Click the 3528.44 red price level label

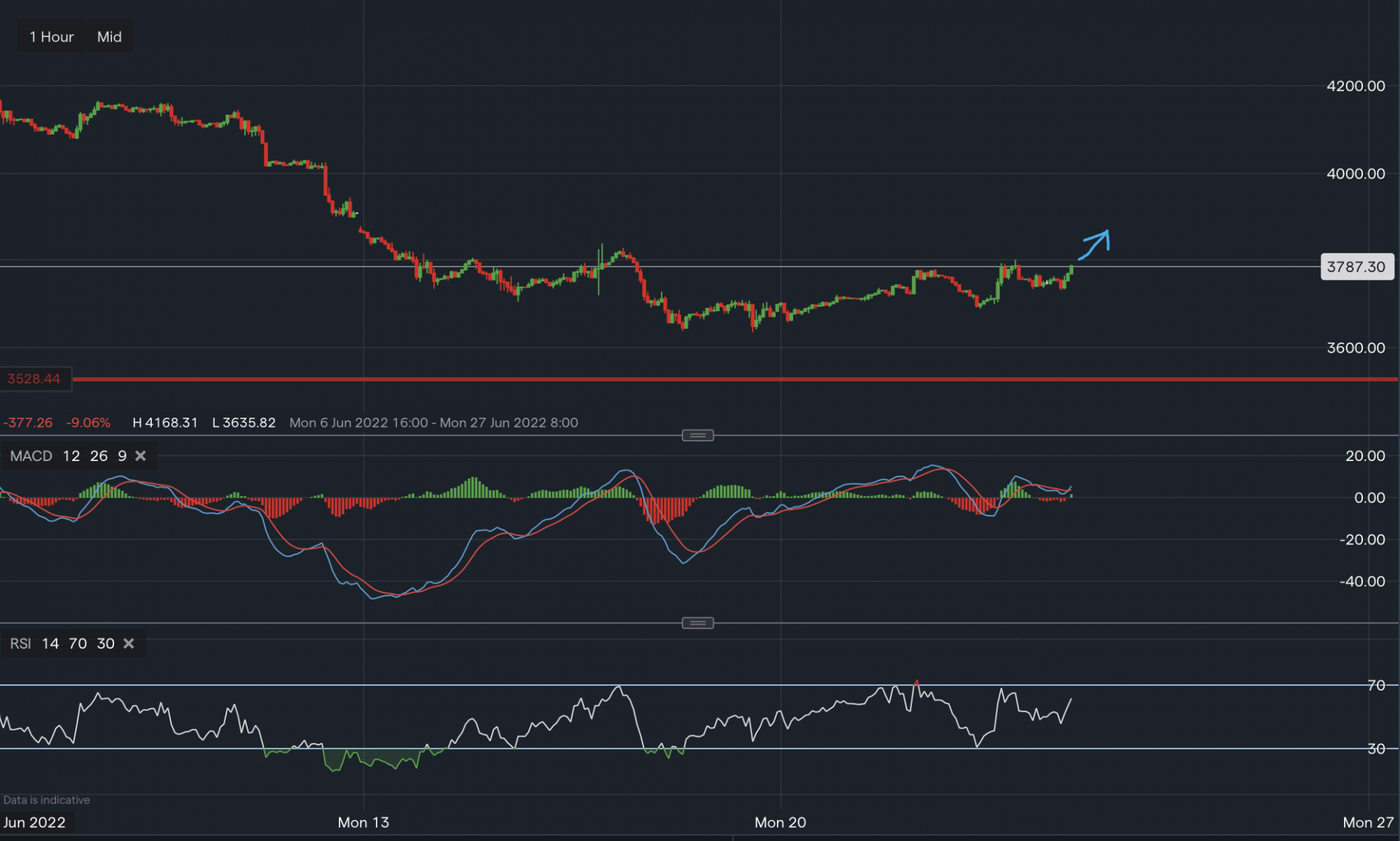pos(34,379)
